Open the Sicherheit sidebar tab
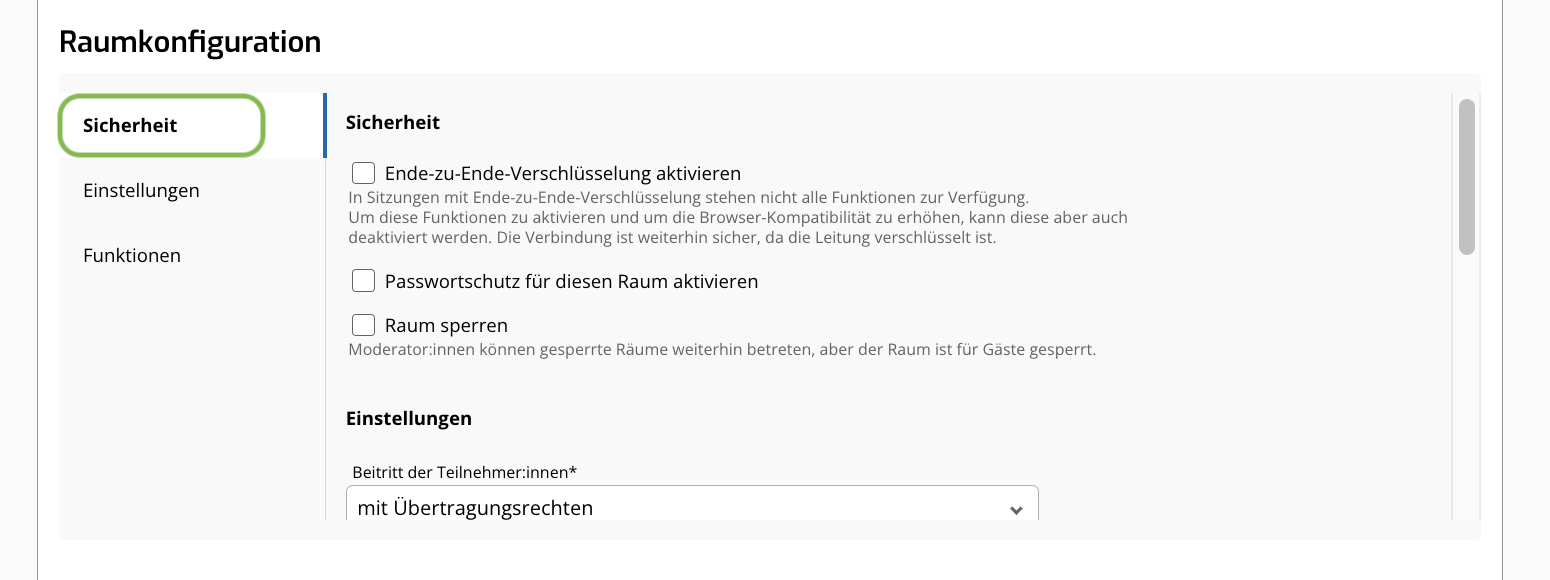The image size is (1550, 580). [161, 126]
